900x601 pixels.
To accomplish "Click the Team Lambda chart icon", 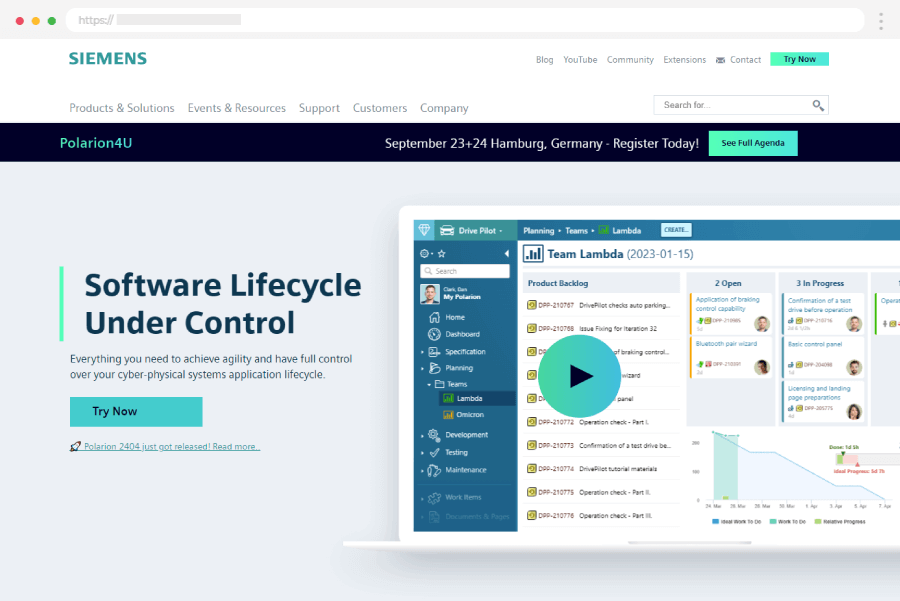I will click(x=534, y=254).
